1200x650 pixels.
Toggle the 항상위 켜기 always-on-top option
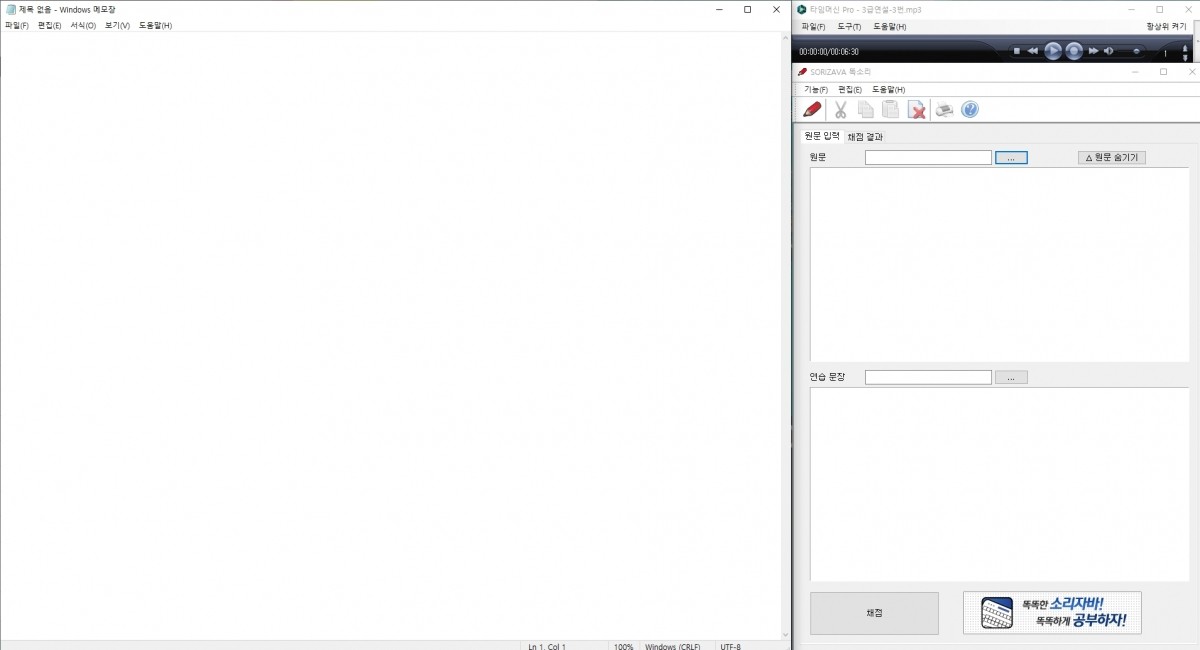[x=1166, y=26]
